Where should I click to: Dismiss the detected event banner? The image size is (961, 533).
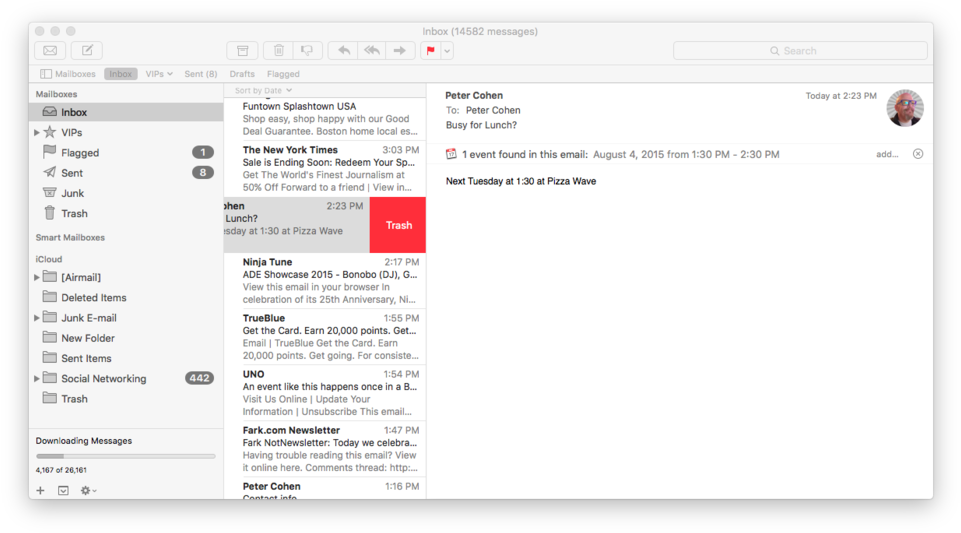tap(917, 154)
